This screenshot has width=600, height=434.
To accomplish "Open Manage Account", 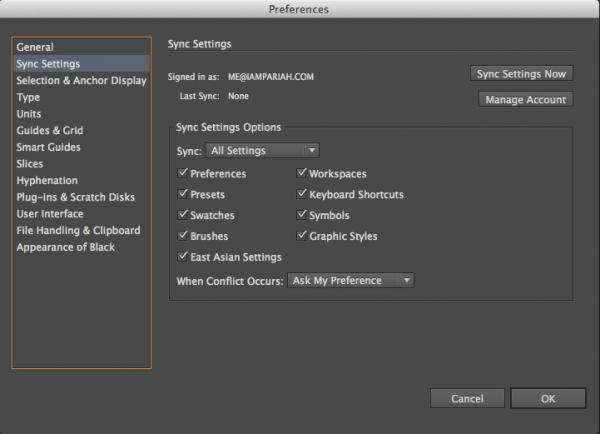I will tap(526, 100).
